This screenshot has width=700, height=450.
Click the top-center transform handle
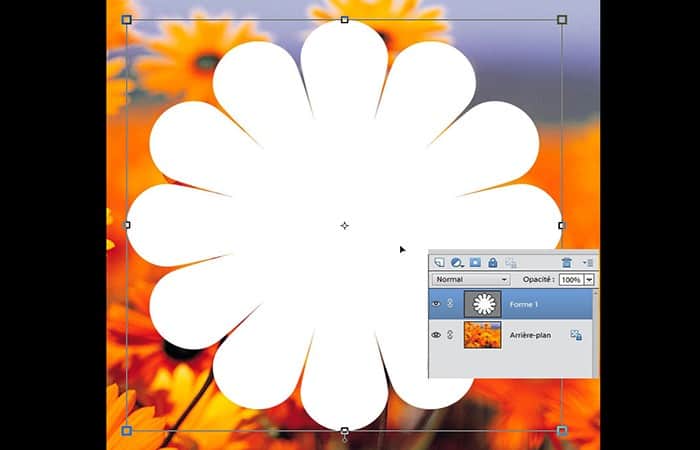(x=345, y=20)
